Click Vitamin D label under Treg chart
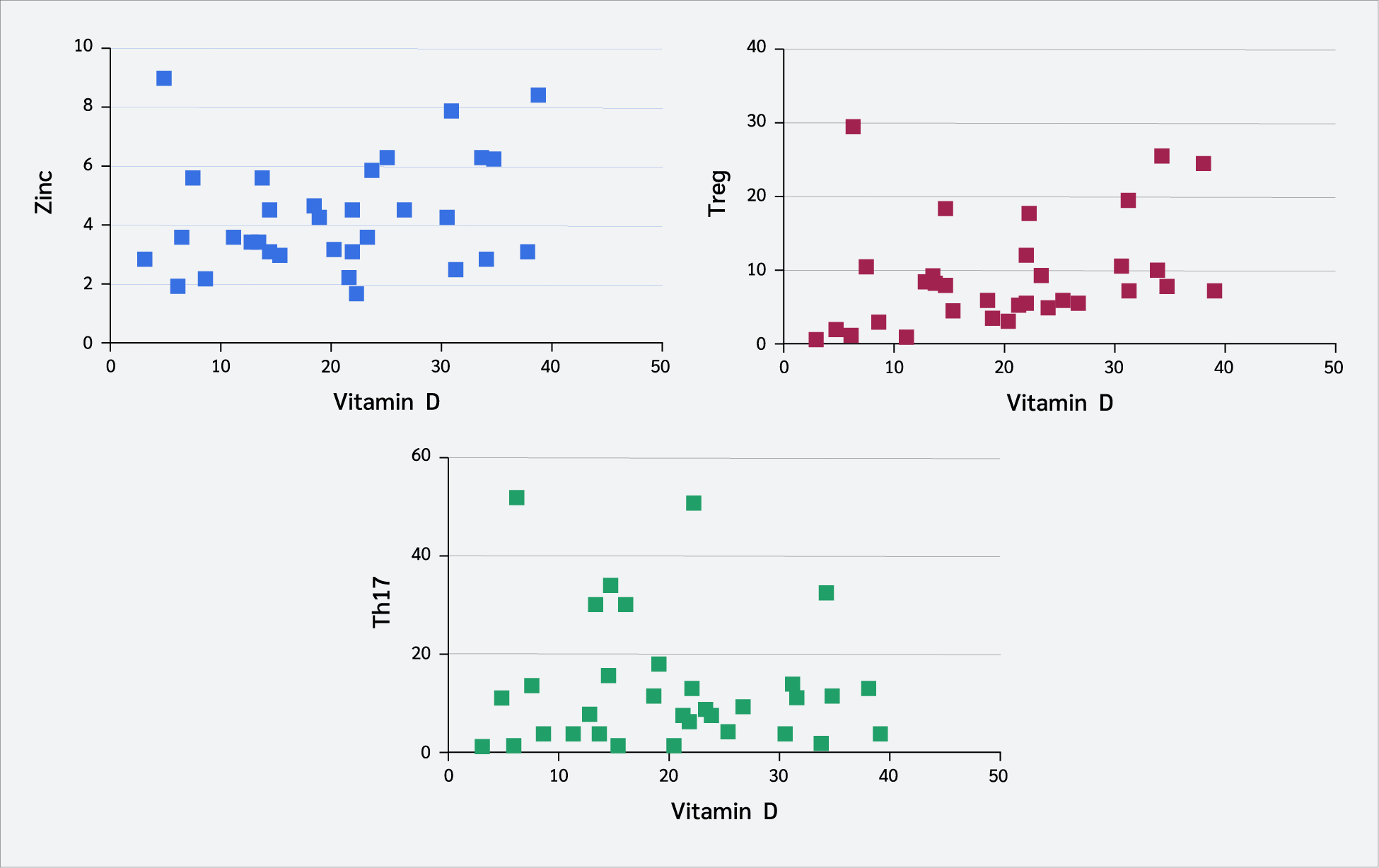The height and width of the screenshot is (868, 1379). [x=1060, y=403]
